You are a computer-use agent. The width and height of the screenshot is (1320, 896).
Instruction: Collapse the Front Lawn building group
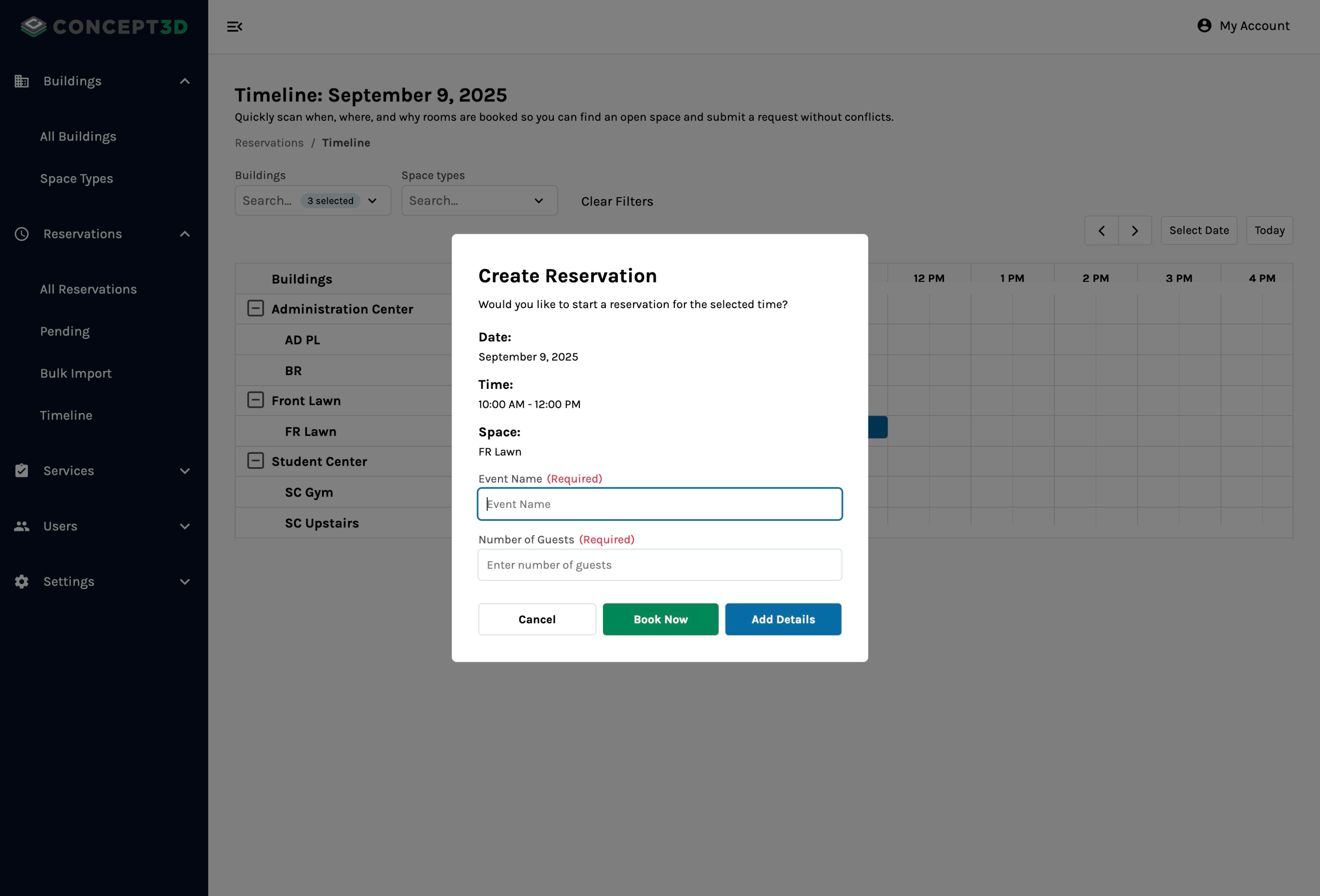pyautogui.click(x=256, y=400)
